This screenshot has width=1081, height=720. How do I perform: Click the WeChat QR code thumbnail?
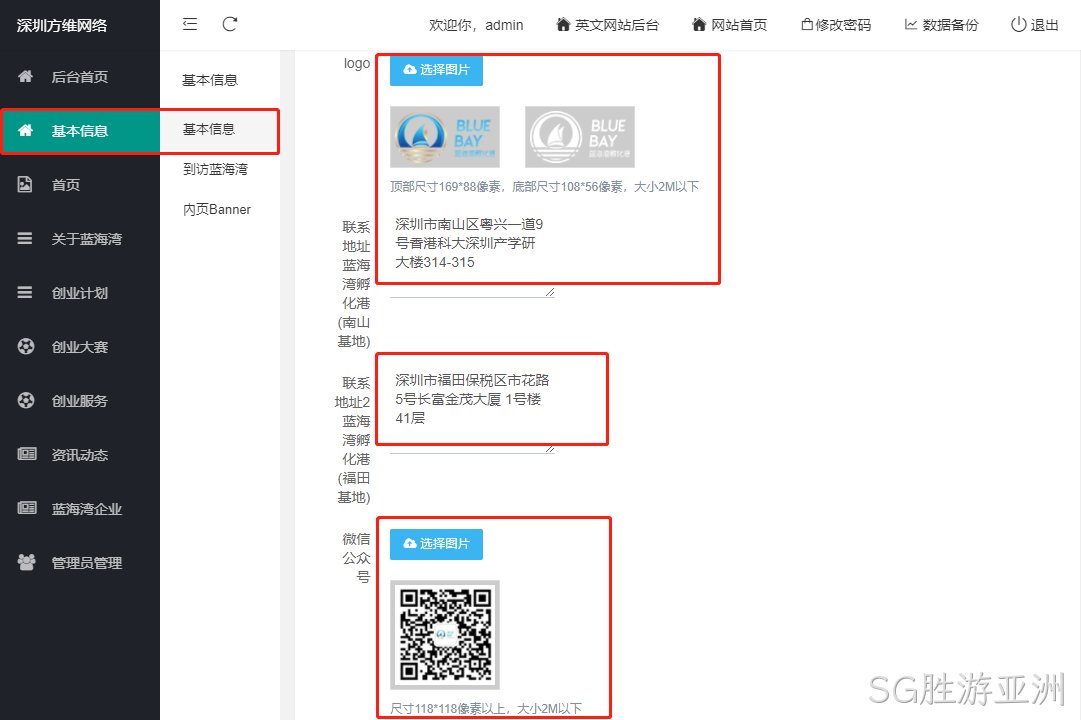(x=445, y=634)
